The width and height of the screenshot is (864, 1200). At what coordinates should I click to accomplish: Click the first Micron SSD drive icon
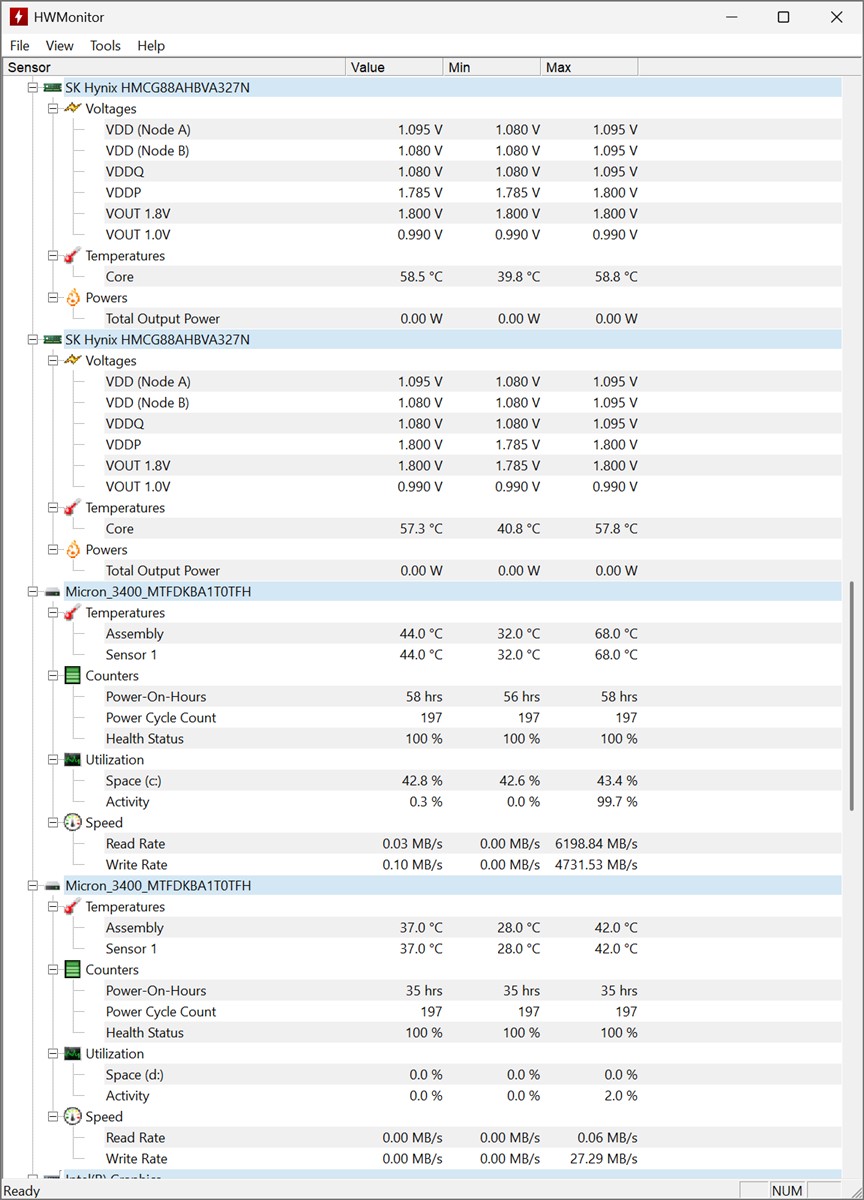pyautogui.click(x=53, y=592)
